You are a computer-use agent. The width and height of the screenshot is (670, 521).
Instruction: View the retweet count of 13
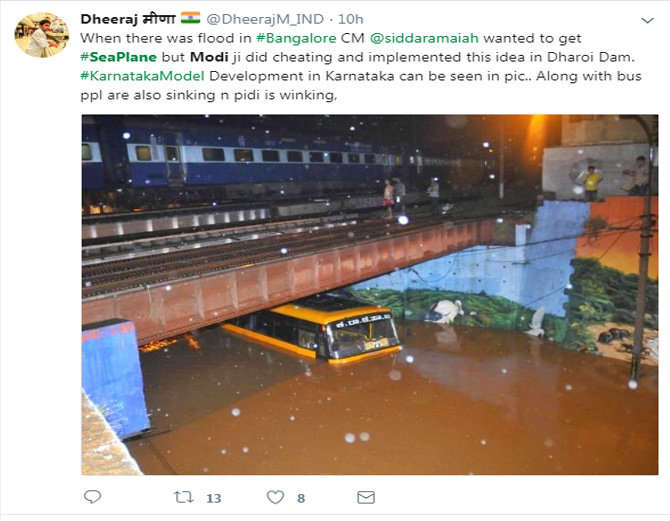(x=213, y=498)
